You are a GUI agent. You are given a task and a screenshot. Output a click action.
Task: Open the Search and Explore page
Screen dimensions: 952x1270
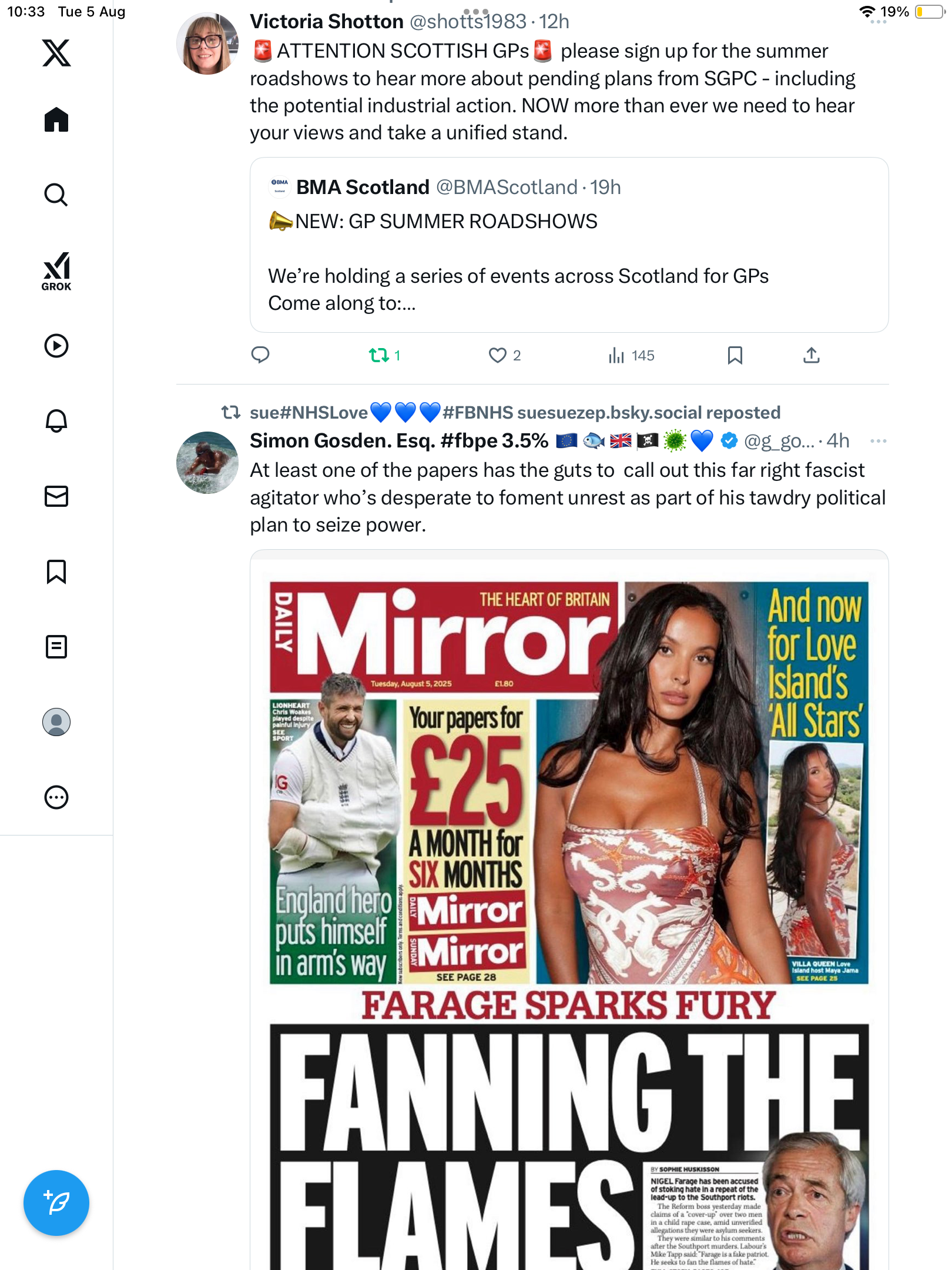[x=56, y=195]
